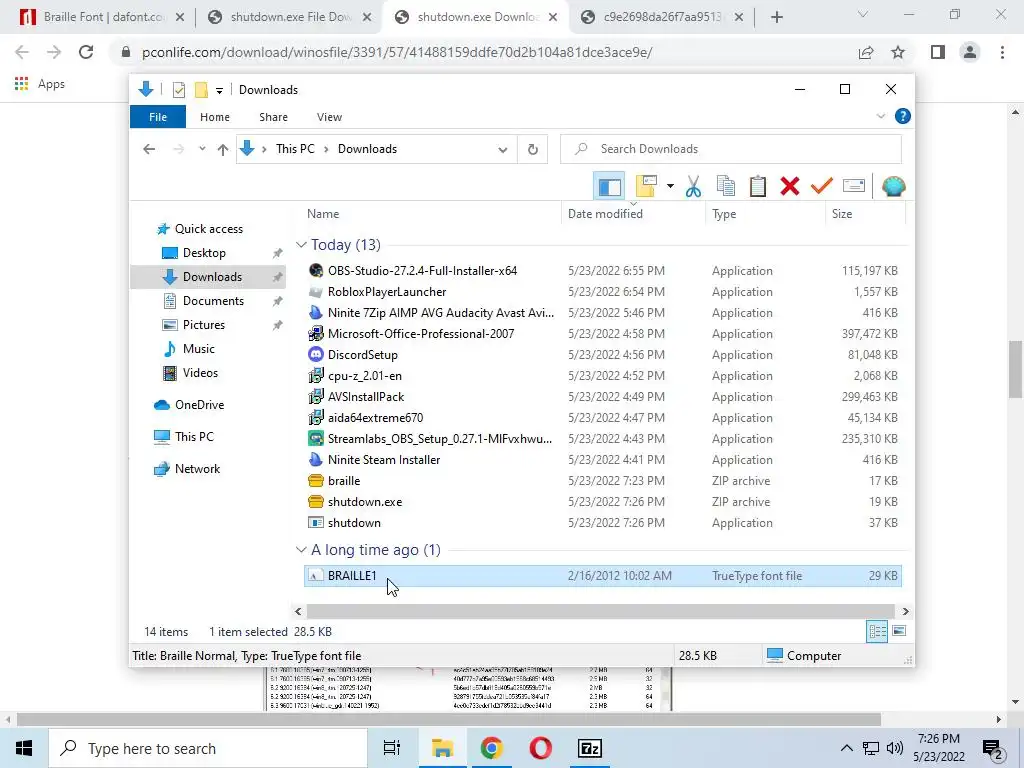
Task: Open the notification center icon
Action: coord(993,748)
